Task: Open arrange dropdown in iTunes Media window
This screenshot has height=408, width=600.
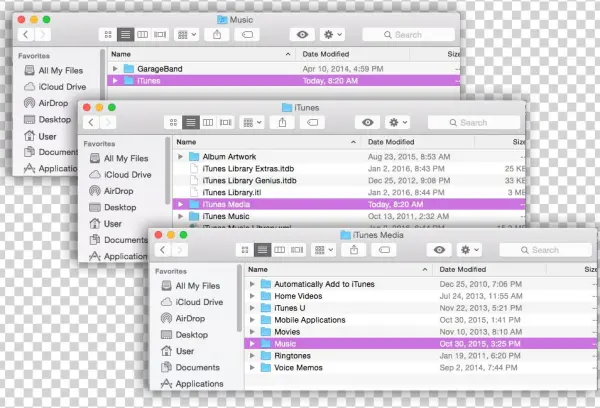Action: click(324, 250)
